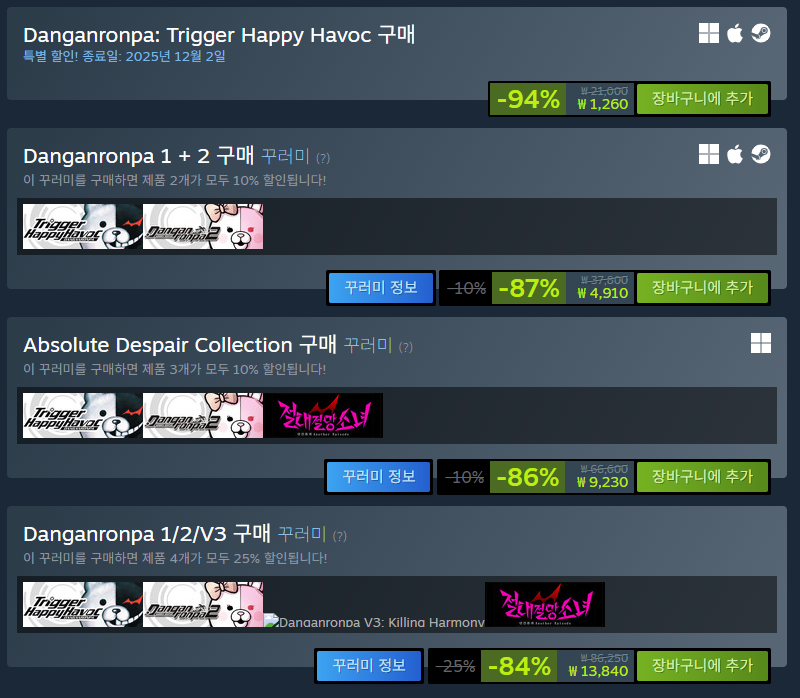Add Trigger Happy Havoc to cart
Screen dimensions: 800x698
click(x=703, y=98)
